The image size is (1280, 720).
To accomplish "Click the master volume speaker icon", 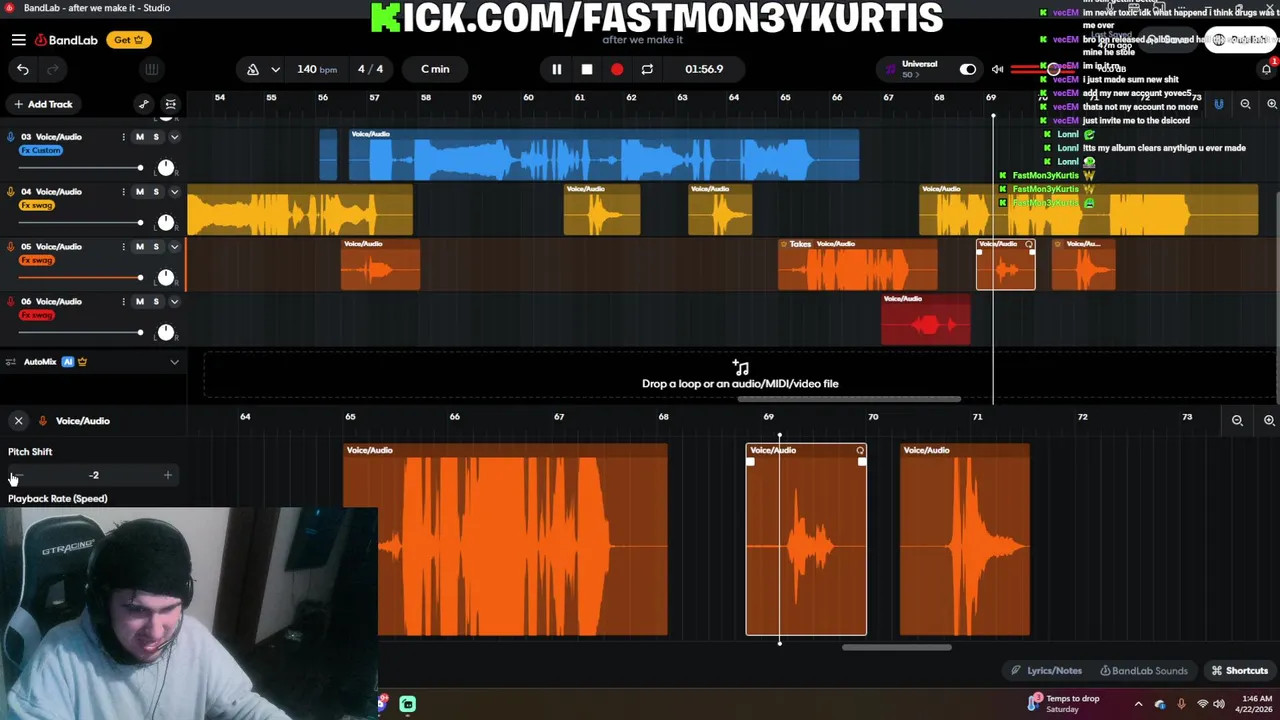I will [x=997, y=69].
